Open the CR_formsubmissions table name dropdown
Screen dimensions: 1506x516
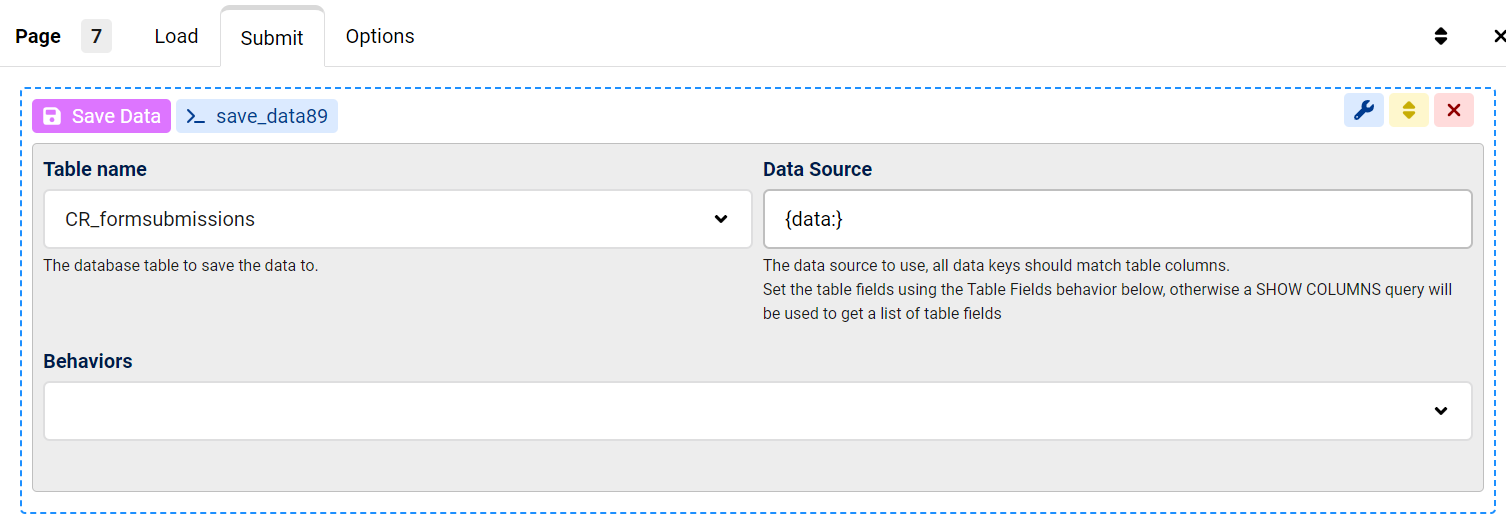[380, 219]
